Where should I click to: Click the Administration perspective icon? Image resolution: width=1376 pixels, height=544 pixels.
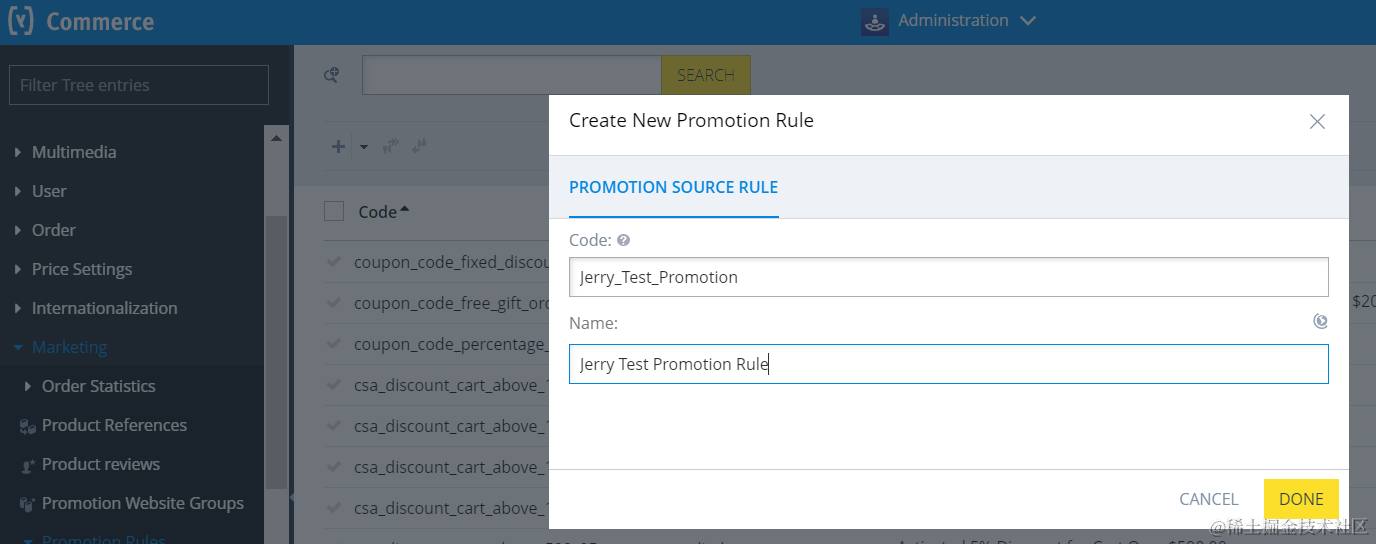(x=875, y=21)
